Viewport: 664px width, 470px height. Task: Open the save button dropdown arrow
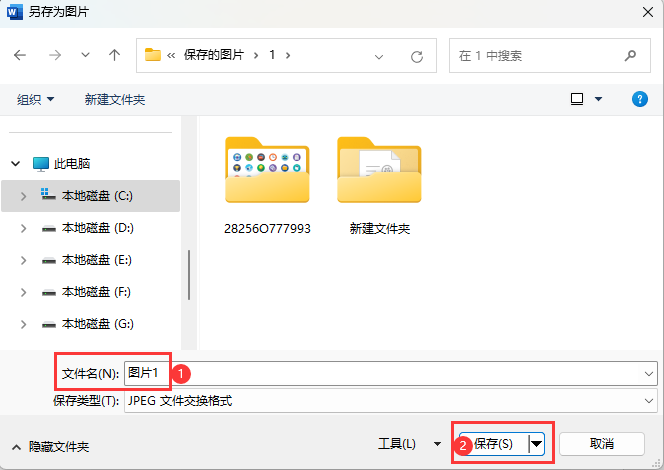(537, 444)
